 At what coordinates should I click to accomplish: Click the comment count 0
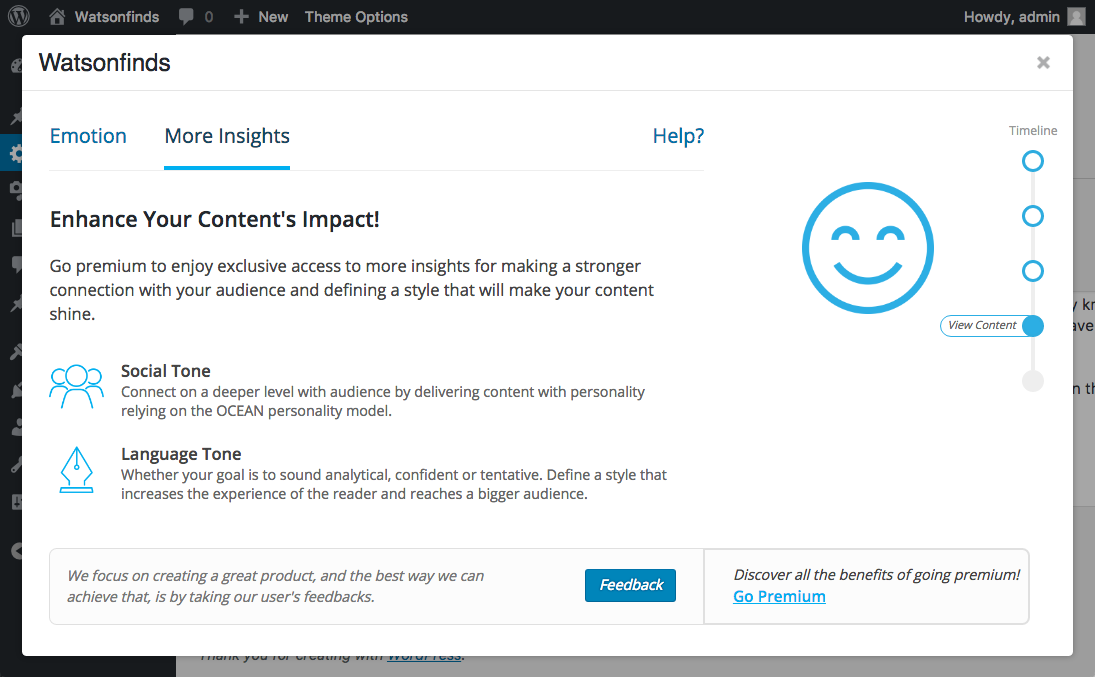click(209, 17)
